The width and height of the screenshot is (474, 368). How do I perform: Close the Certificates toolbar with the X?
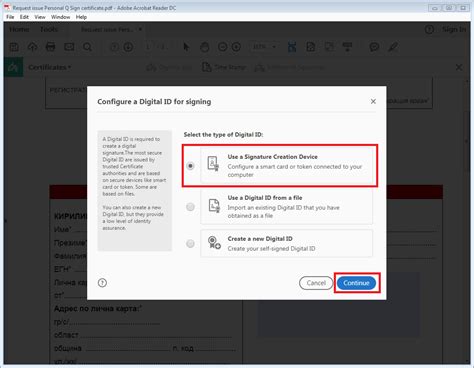coord(459,67)
